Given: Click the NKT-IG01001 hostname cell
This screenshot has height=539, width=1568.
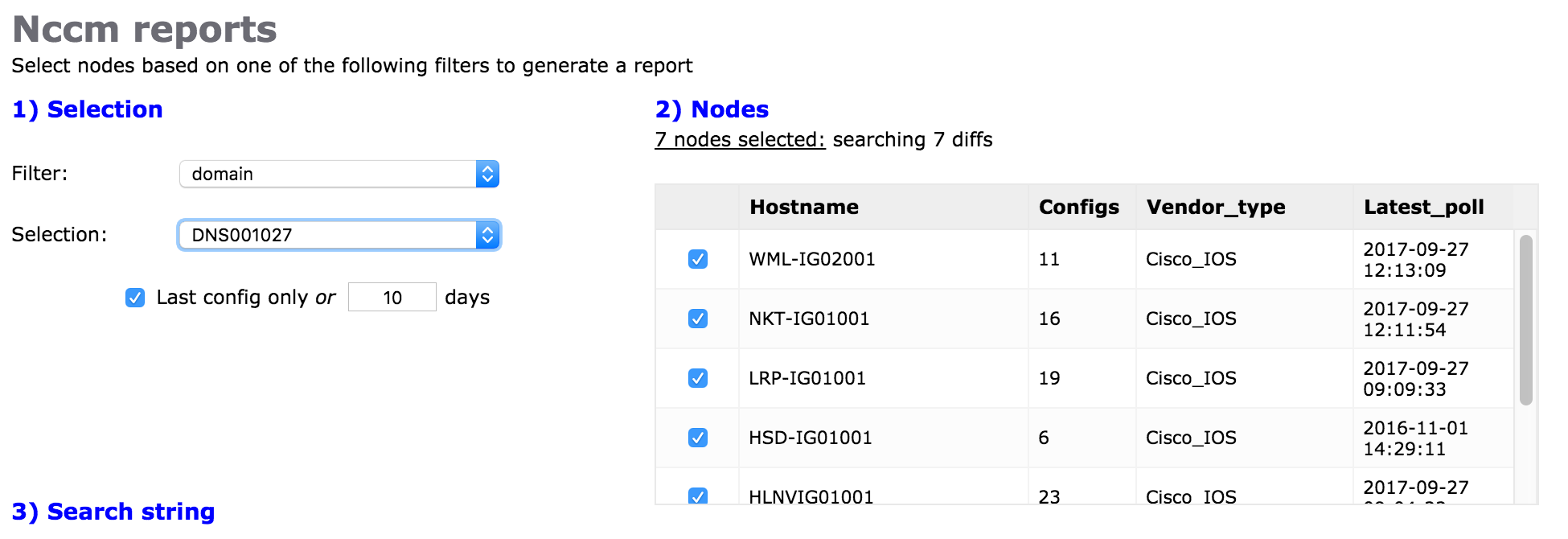Looking at the screenshot, I should [809, 319].
